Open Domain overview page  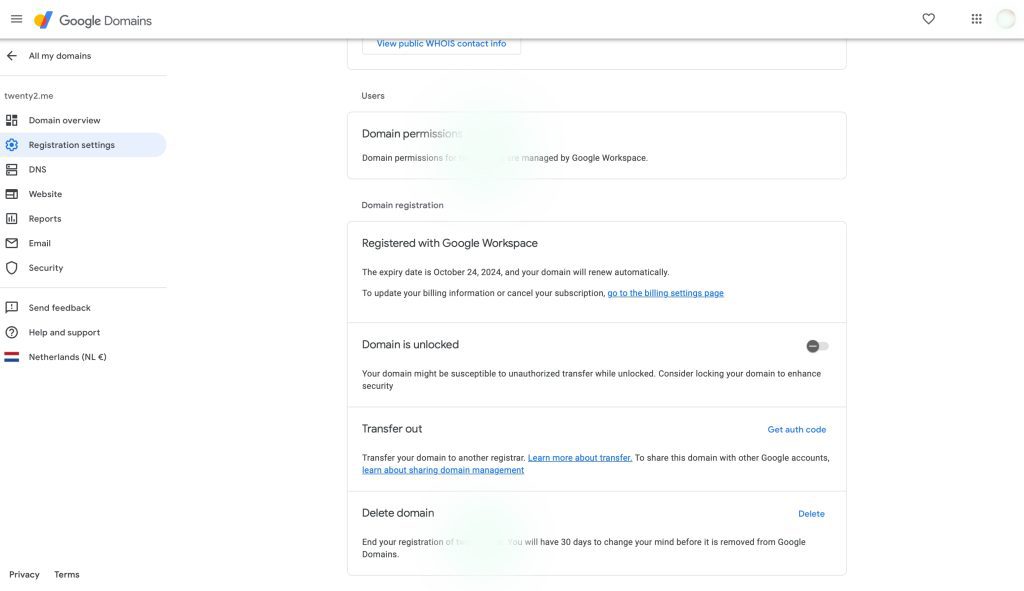click(64, 120)
